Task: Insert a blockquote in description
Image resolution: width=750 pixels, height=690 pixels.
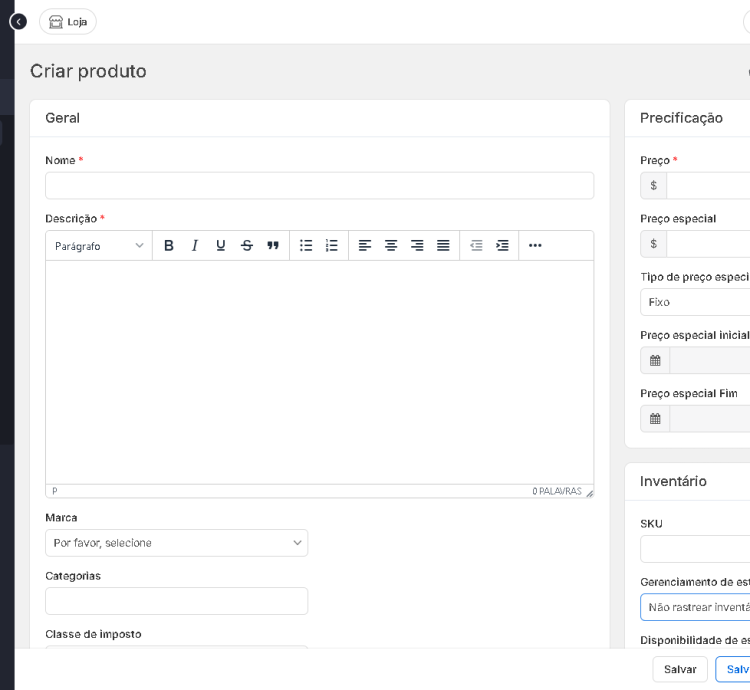Action: (x=273, y=246)
